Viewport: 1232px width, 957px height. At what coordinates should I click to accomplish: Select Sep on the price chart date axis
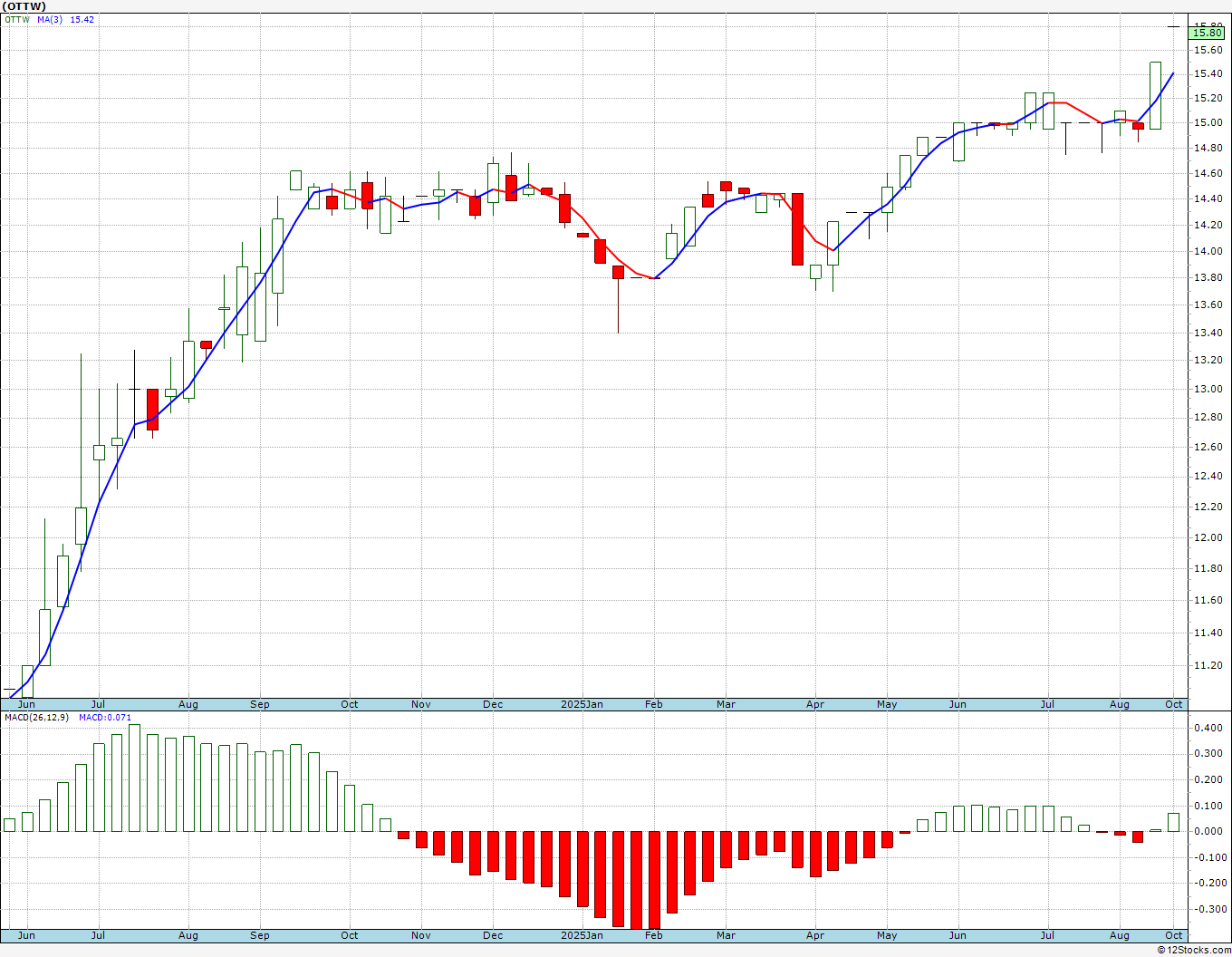click(x=259, y=704)
